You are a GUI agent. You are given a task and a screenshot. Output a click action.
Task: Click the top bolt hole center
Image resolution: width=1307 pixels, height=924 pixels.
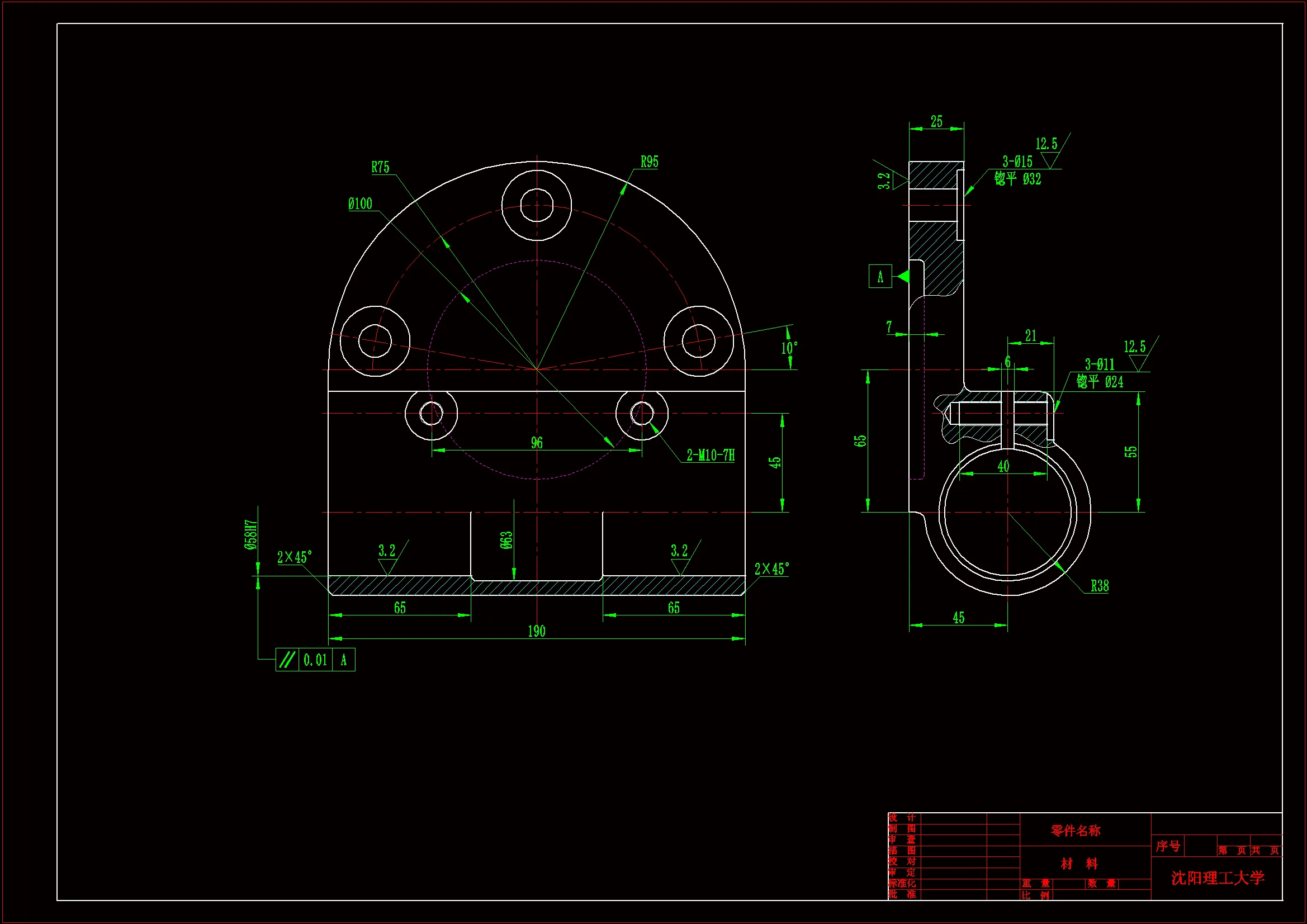(537, 205)
